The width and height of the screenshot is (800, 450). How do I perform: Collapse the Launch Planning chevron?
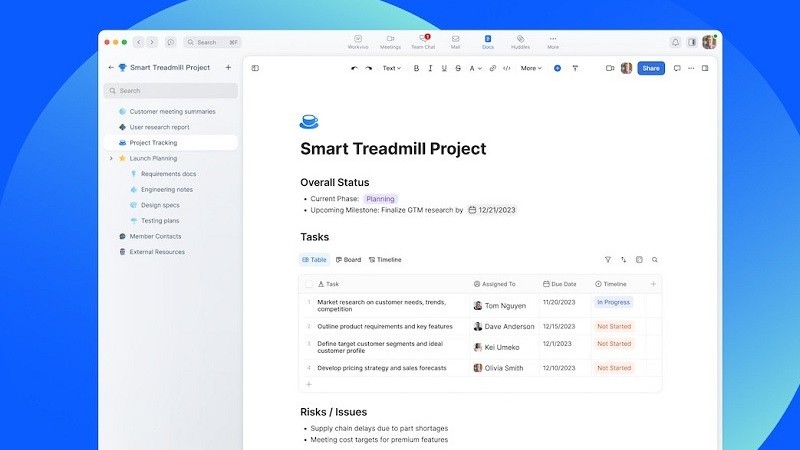pos(111,159)
